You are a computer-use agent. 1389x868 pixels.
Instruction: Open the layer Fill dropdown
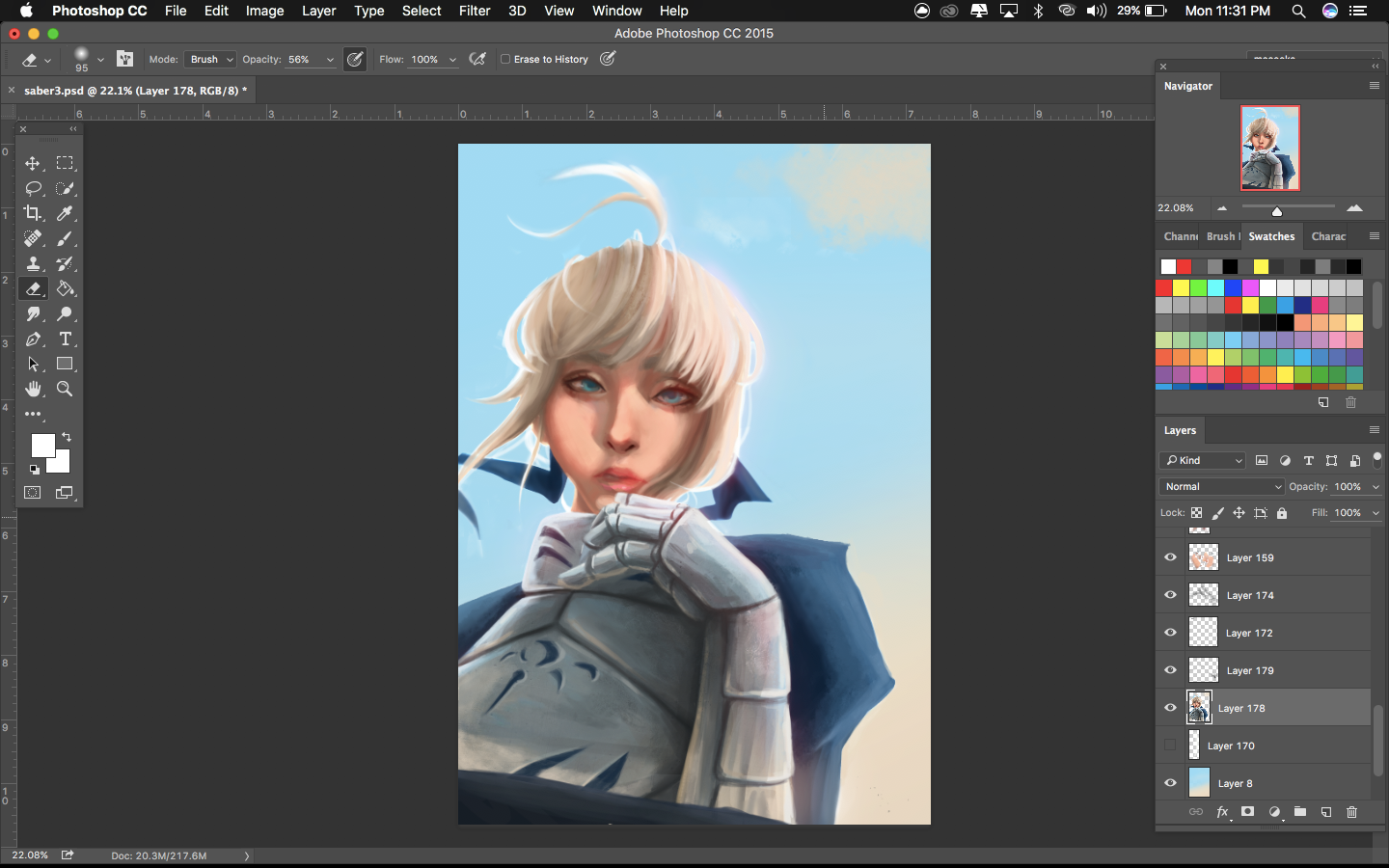point(1375,513)
